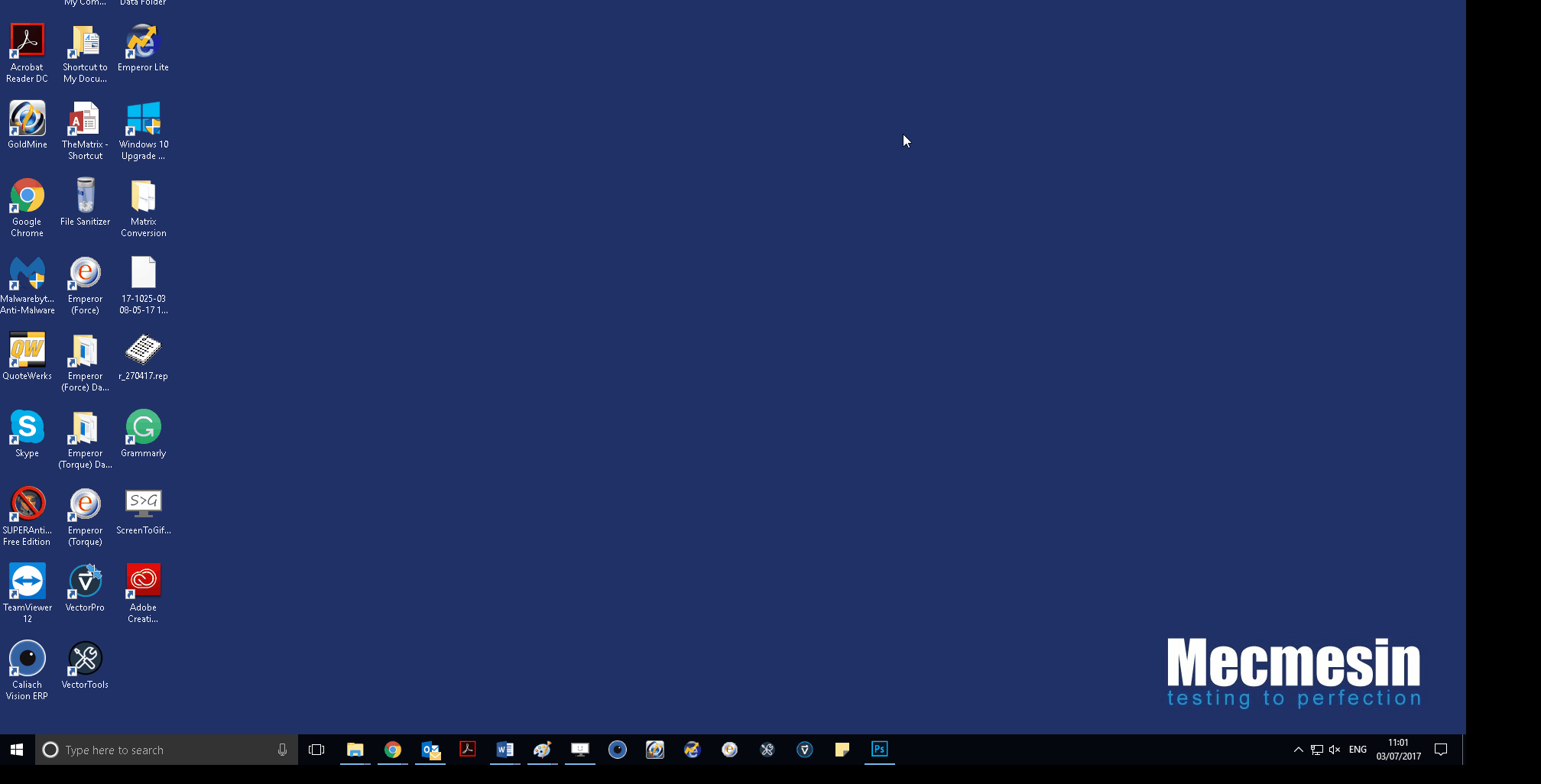The image size is (1541, 784).
Task: Switch to Word on the taskbar
Action: 504,750
